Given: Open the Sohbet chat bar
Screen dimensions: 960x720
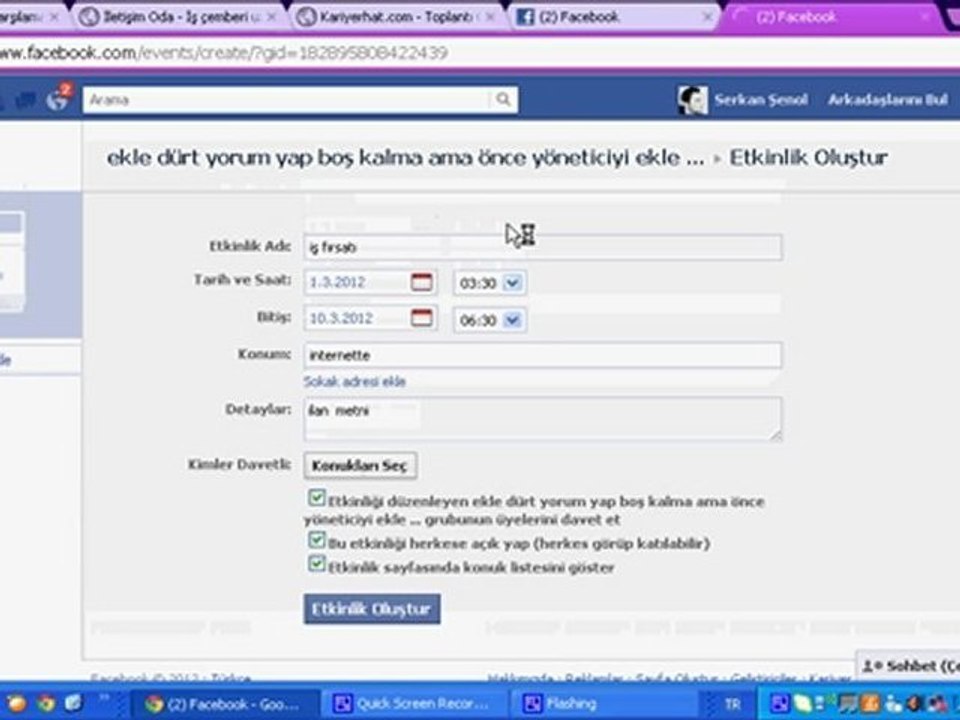Looking at the screenshot, I should tap(909, 666).
